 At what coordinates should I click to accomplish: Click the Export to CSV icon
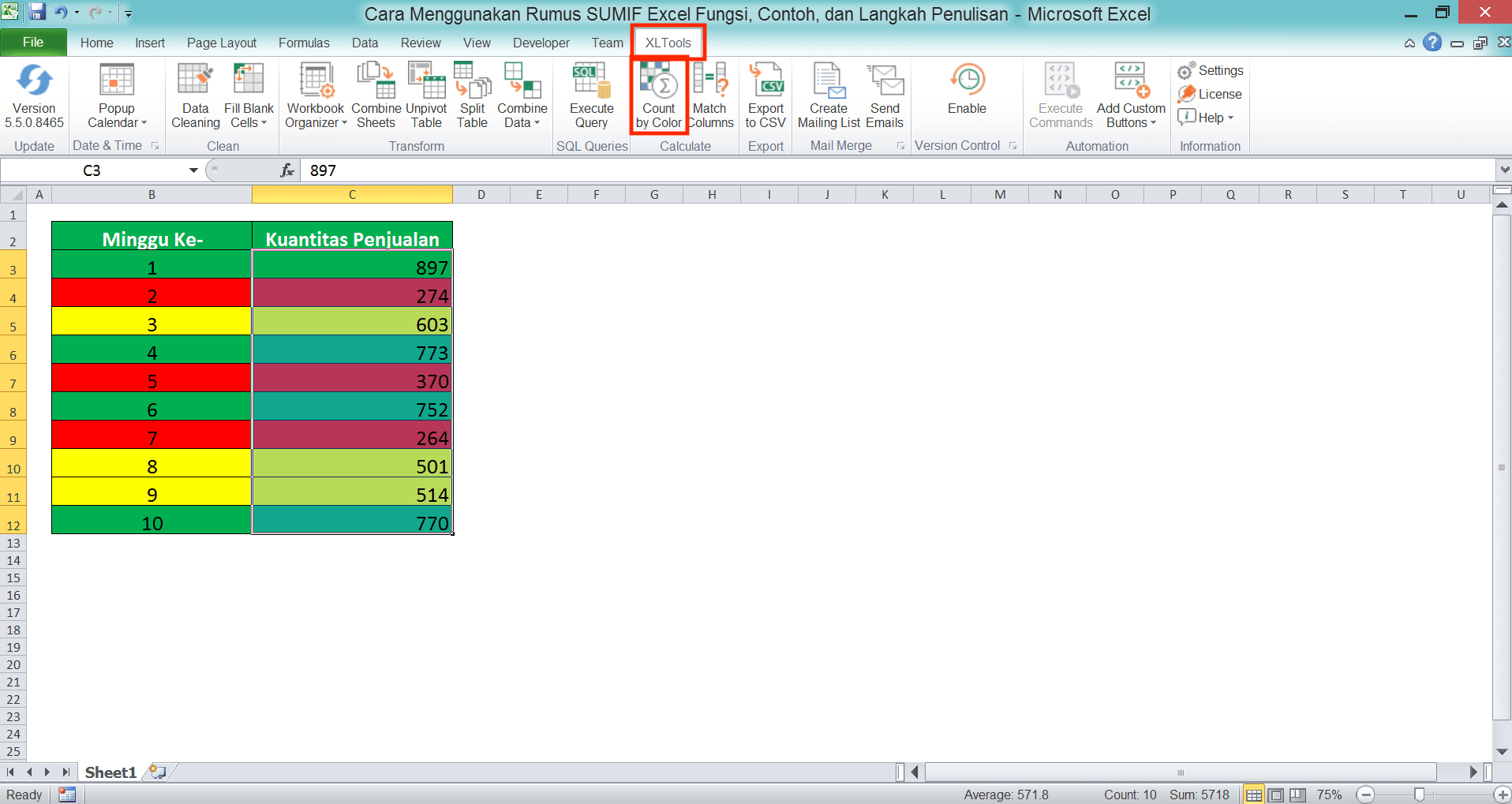click(x=765, y=80)
